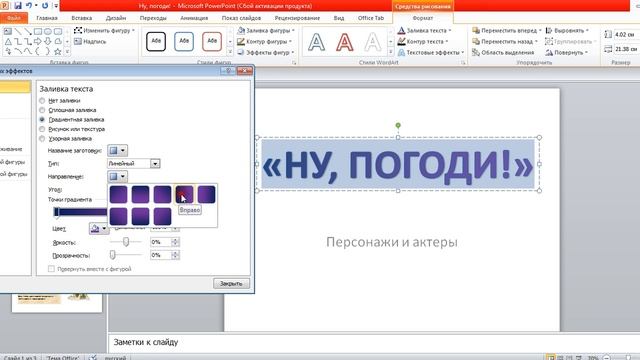Open Название заготовки preset dropdown
640x360 pixels.
coord(118,151)
